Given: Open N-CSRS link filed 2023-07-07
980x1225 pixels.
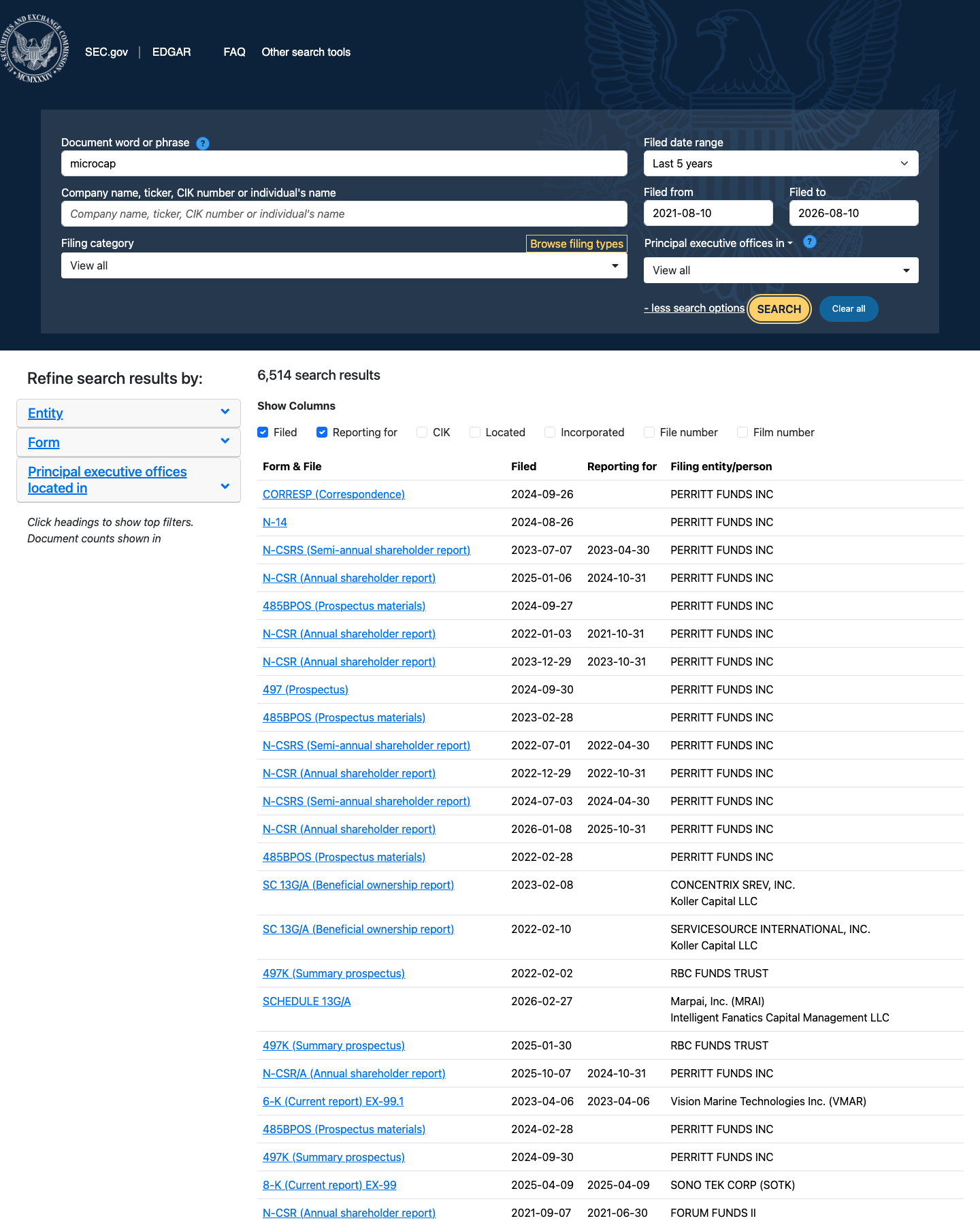Looking at the screenshot, I should tap(366, 550).
